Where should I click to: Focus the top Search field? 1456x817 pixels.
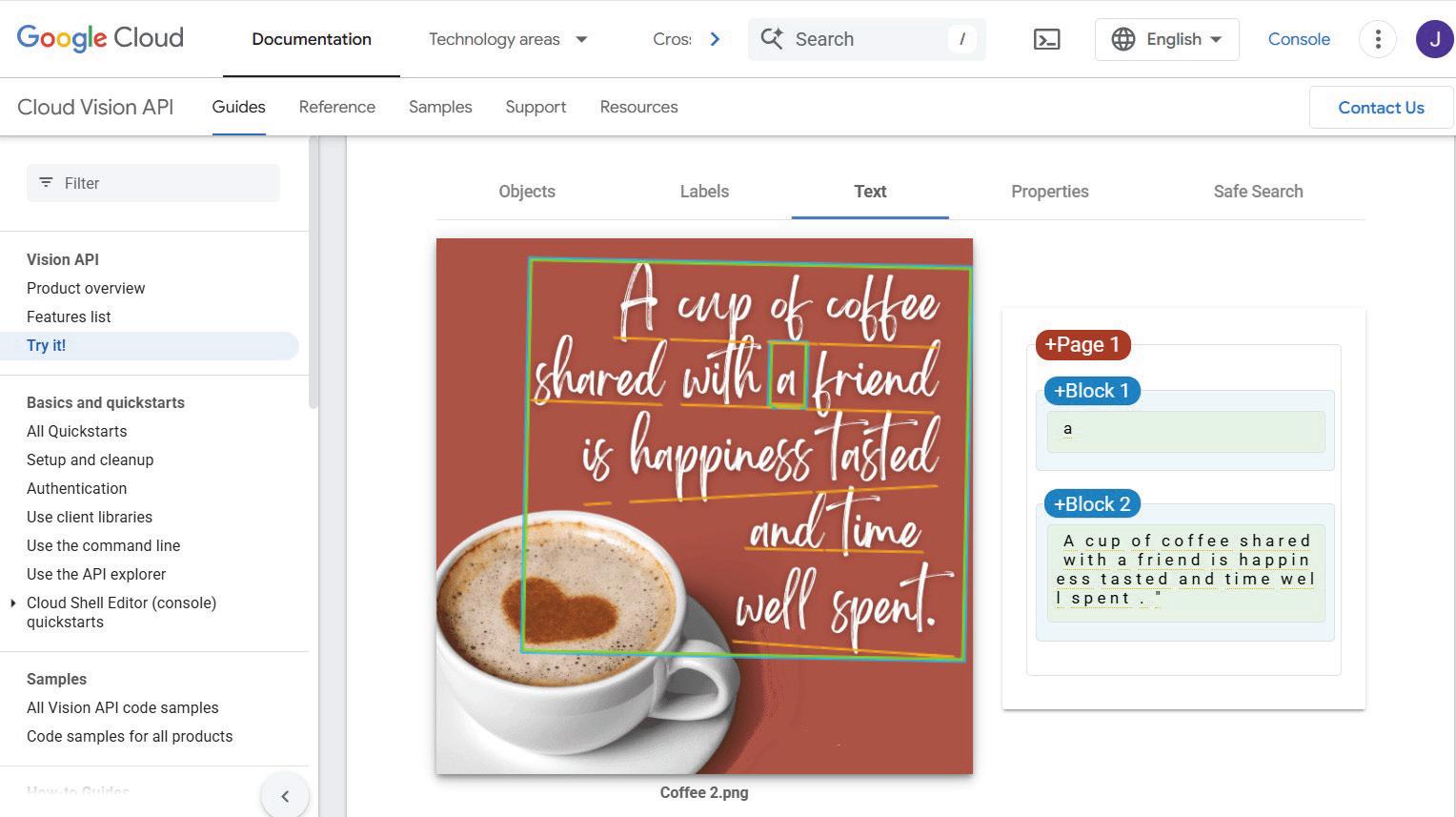[x=867, y=39]
